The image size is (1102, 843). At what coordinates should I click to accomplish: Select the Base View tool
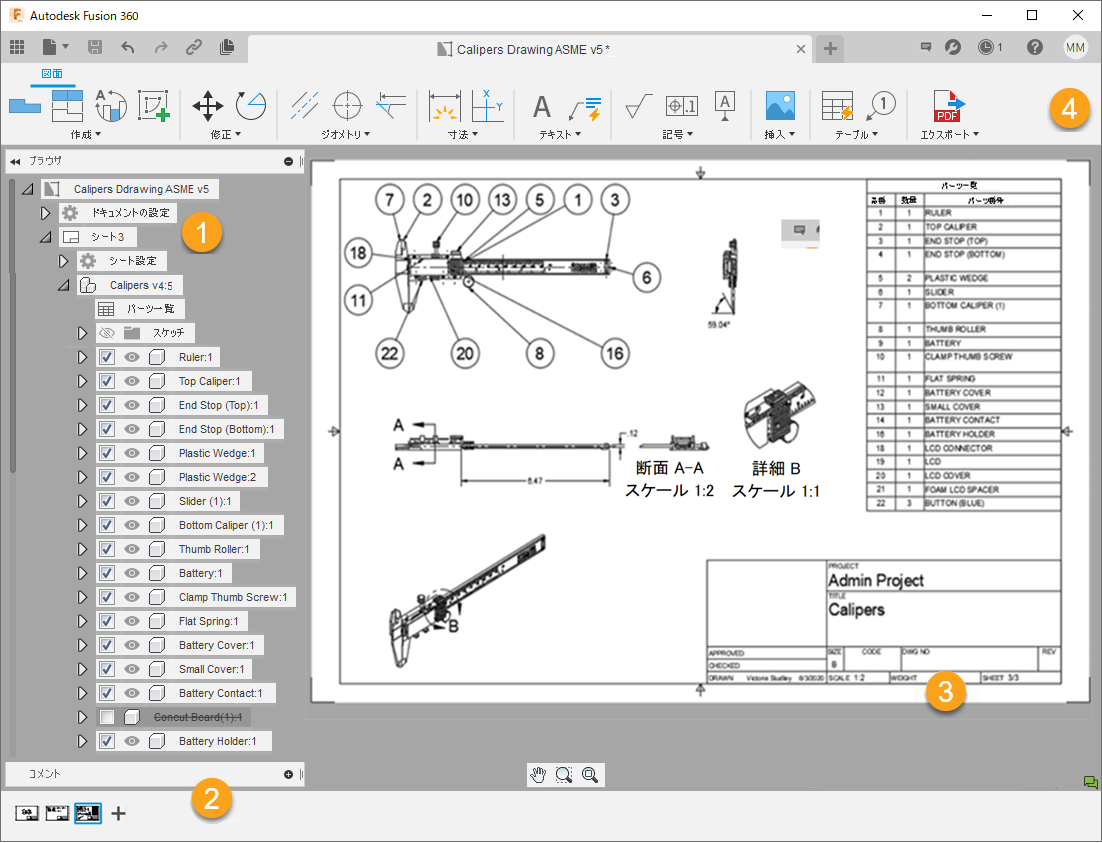coord(25,106)
